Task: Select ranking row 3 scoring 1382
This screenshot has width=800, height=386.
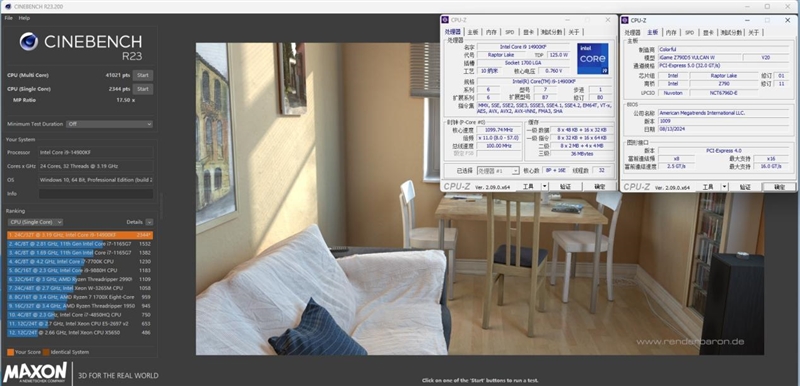Action: pyautogui.click(x=80, y=252)
